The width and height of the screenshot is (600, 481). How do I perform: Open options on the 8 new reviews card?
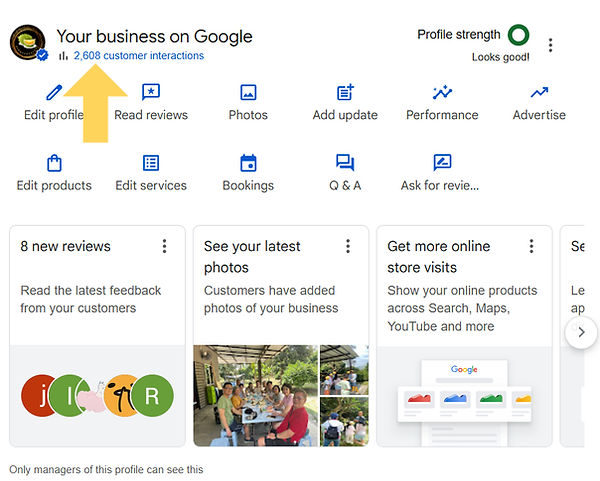click(x=165, y=246)
